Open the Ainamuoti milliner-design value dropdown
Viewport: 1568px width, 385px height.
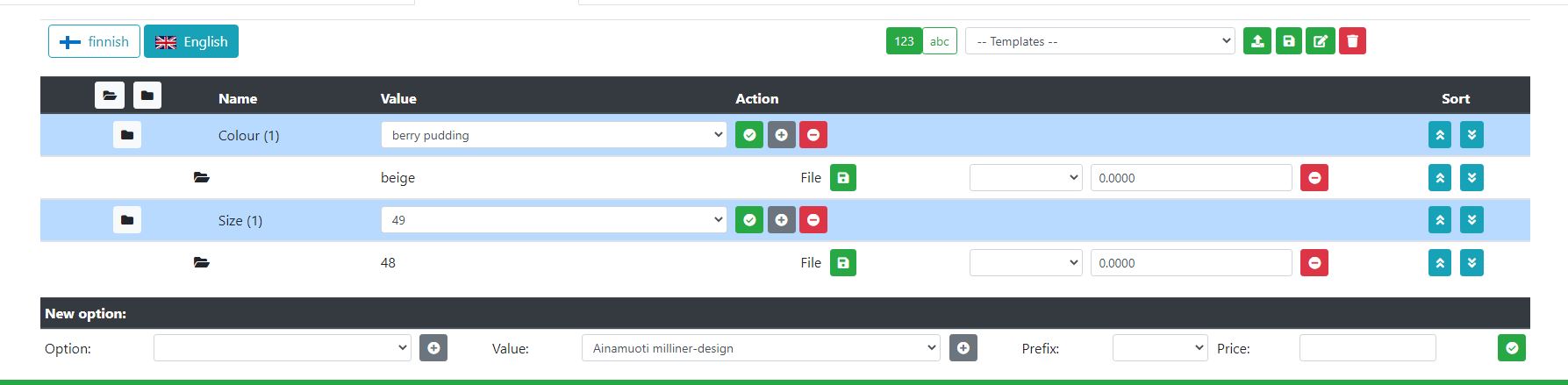coord(761,348)
